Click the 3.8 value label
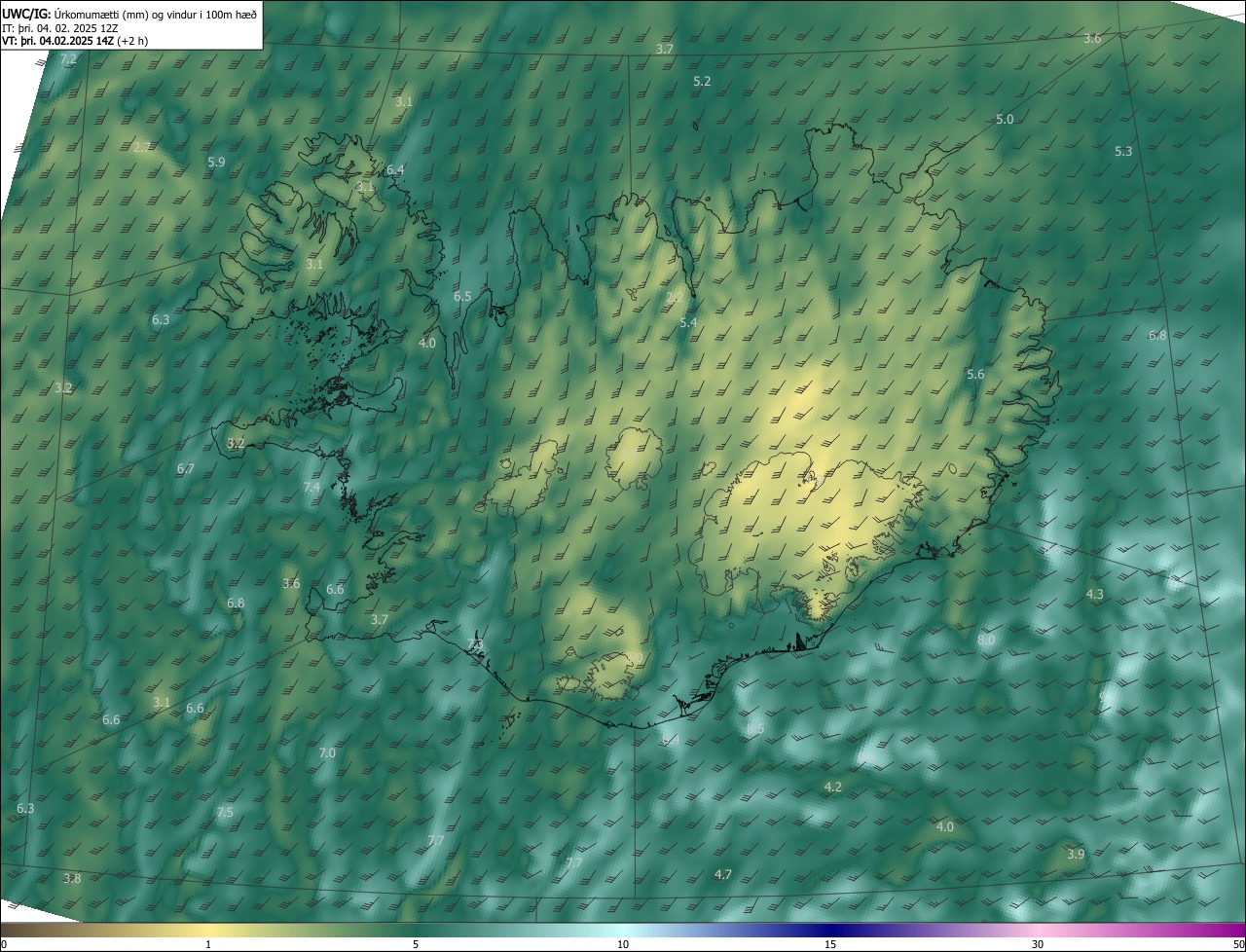Viewport: 1246px width, 952px height. 72,879
